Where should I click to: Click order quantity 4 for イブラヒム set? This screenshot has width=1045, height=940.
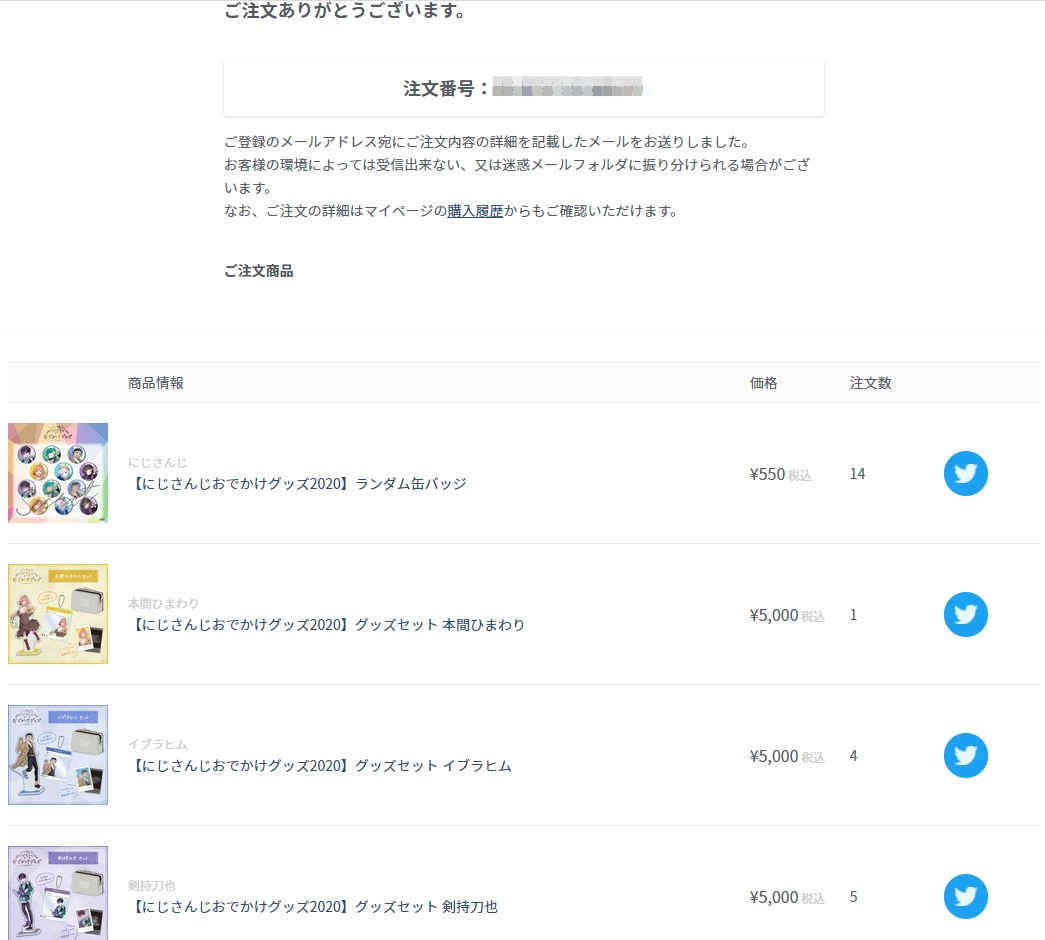pos(854,756)
